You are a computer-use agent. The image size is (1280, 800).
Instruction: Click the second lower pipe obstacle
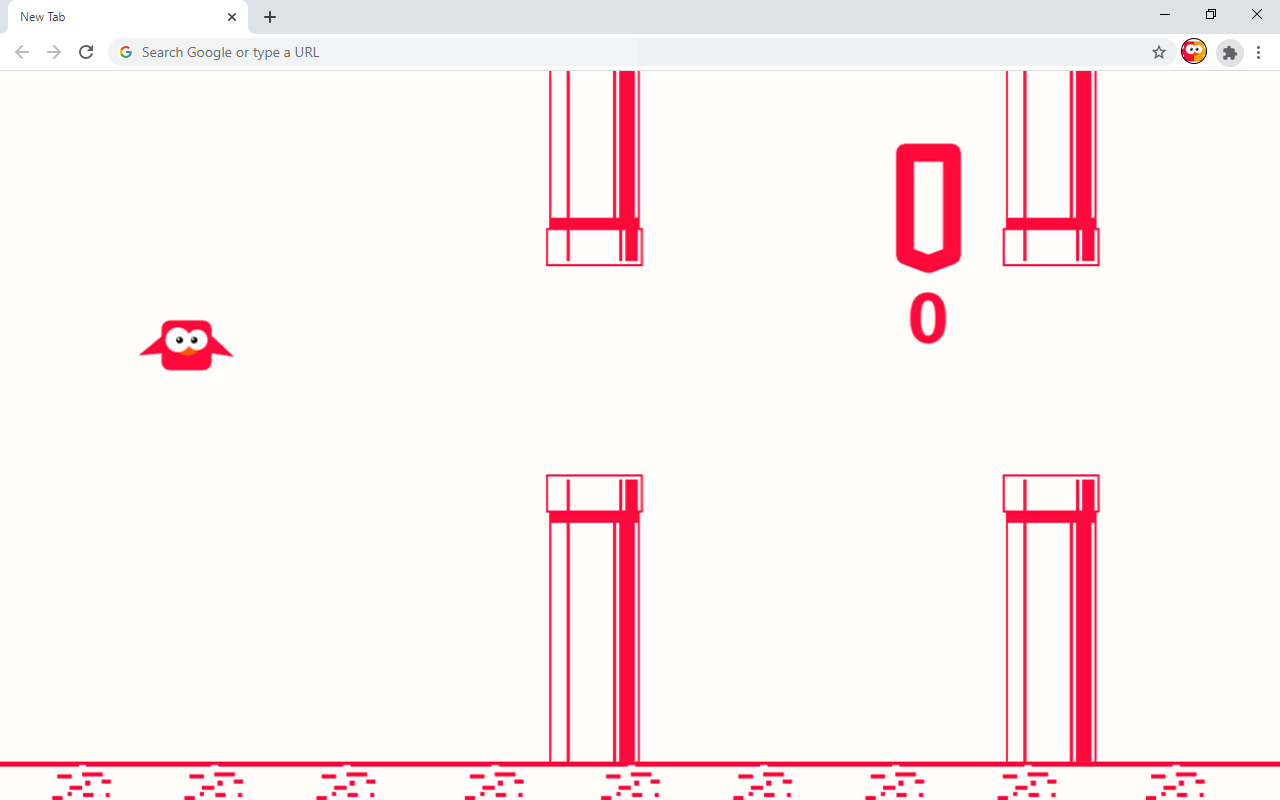(x=1051, y=619)
